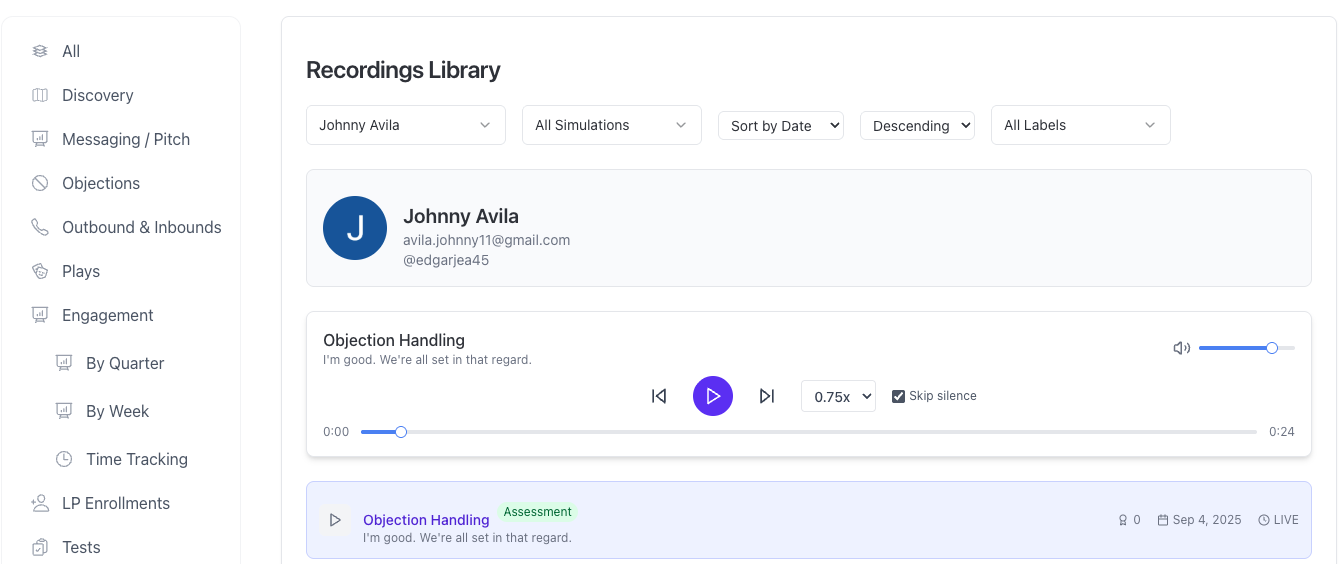Click the Plays theater mask icon

coord(40,271)
